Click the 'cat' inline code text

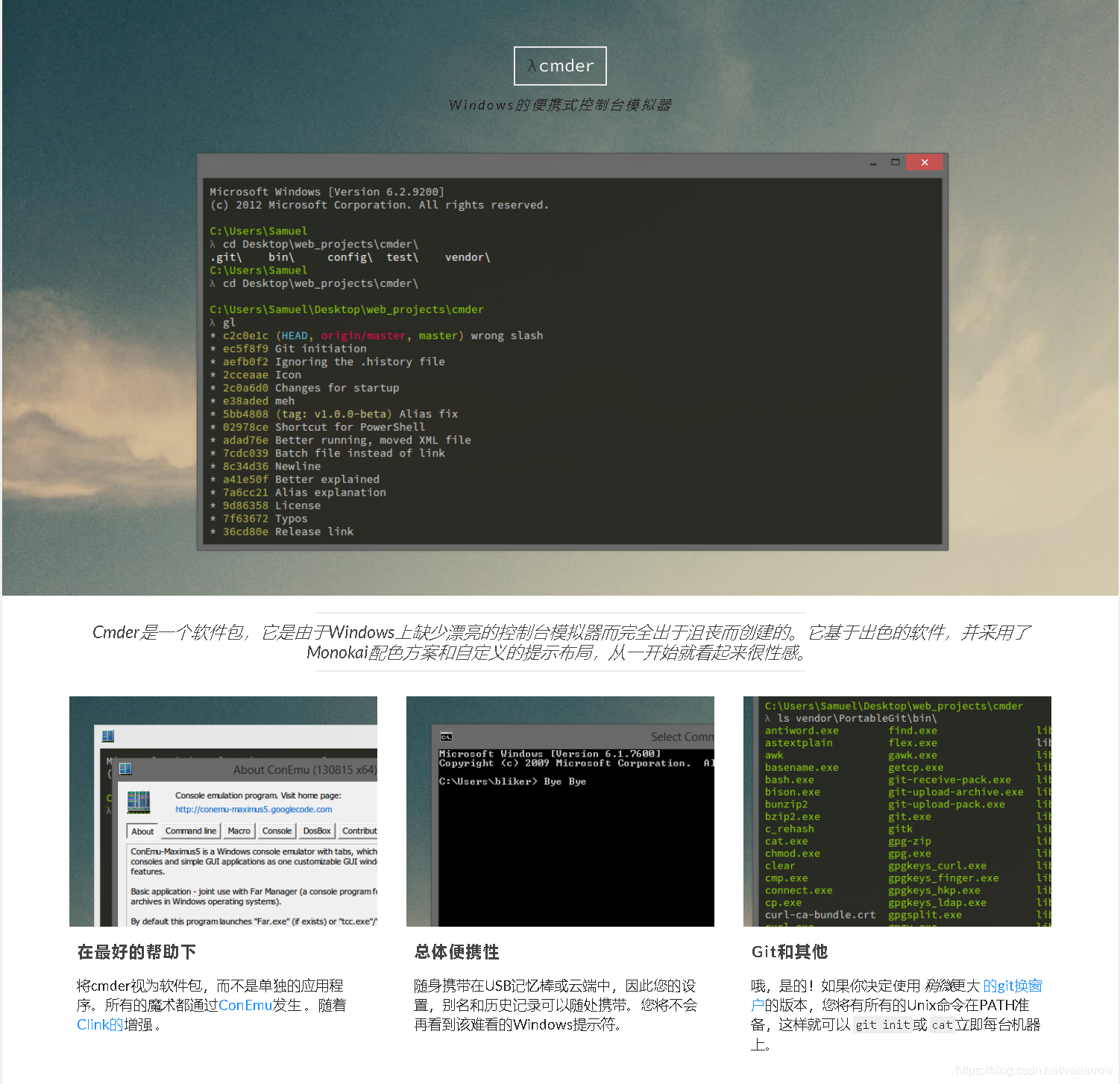tap(943, 1025)
